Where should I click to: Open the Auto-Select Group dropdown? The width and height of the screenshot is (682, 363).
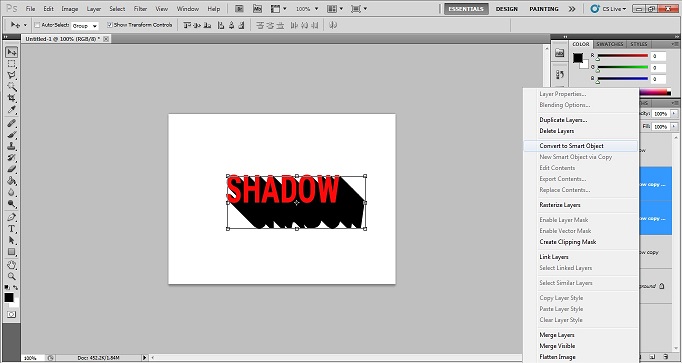point(85,26)
